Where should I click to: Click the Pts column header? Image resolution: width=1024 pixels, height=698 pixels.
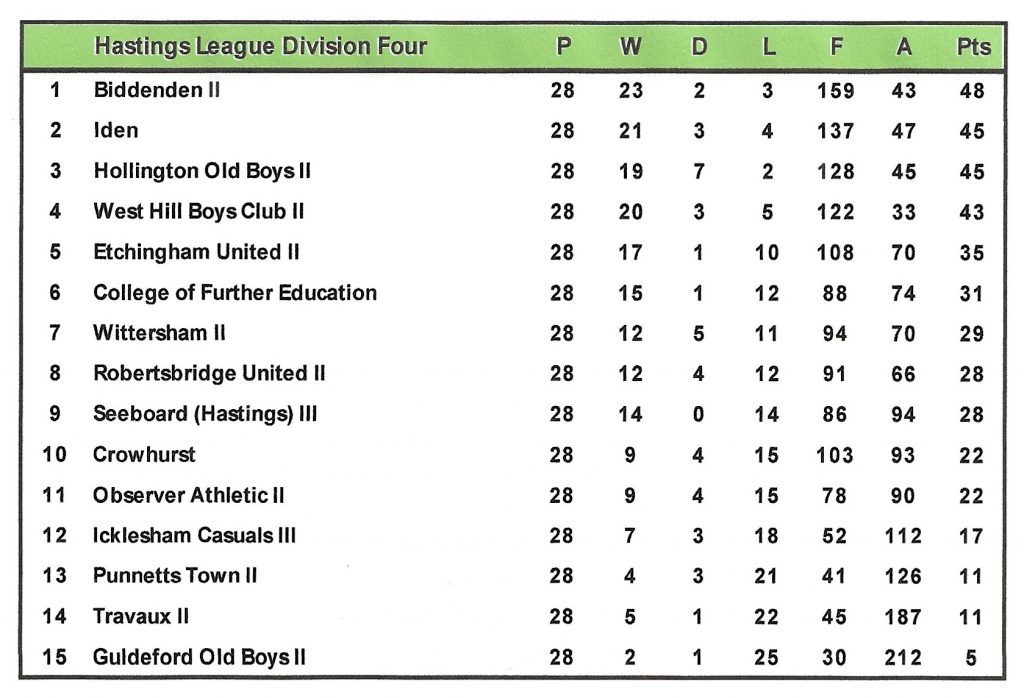coord(972,47)
